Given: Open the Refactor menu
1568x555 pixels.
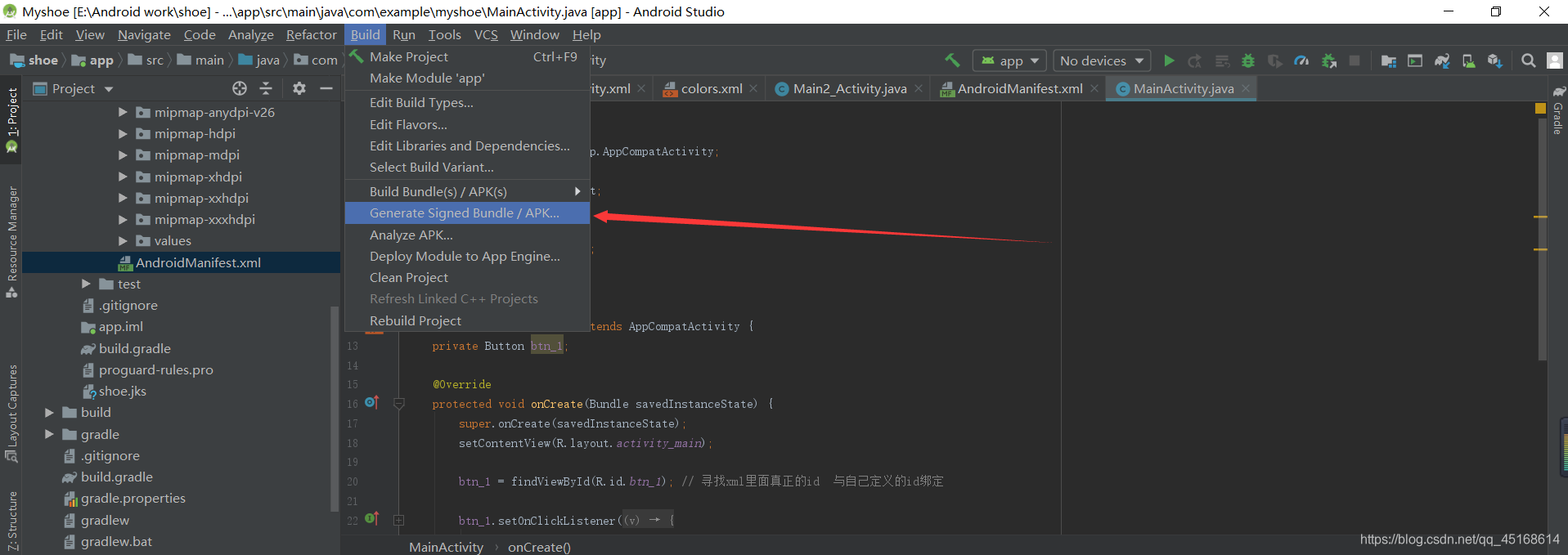Looking at the screenshot, I should [x=311, y=34].
